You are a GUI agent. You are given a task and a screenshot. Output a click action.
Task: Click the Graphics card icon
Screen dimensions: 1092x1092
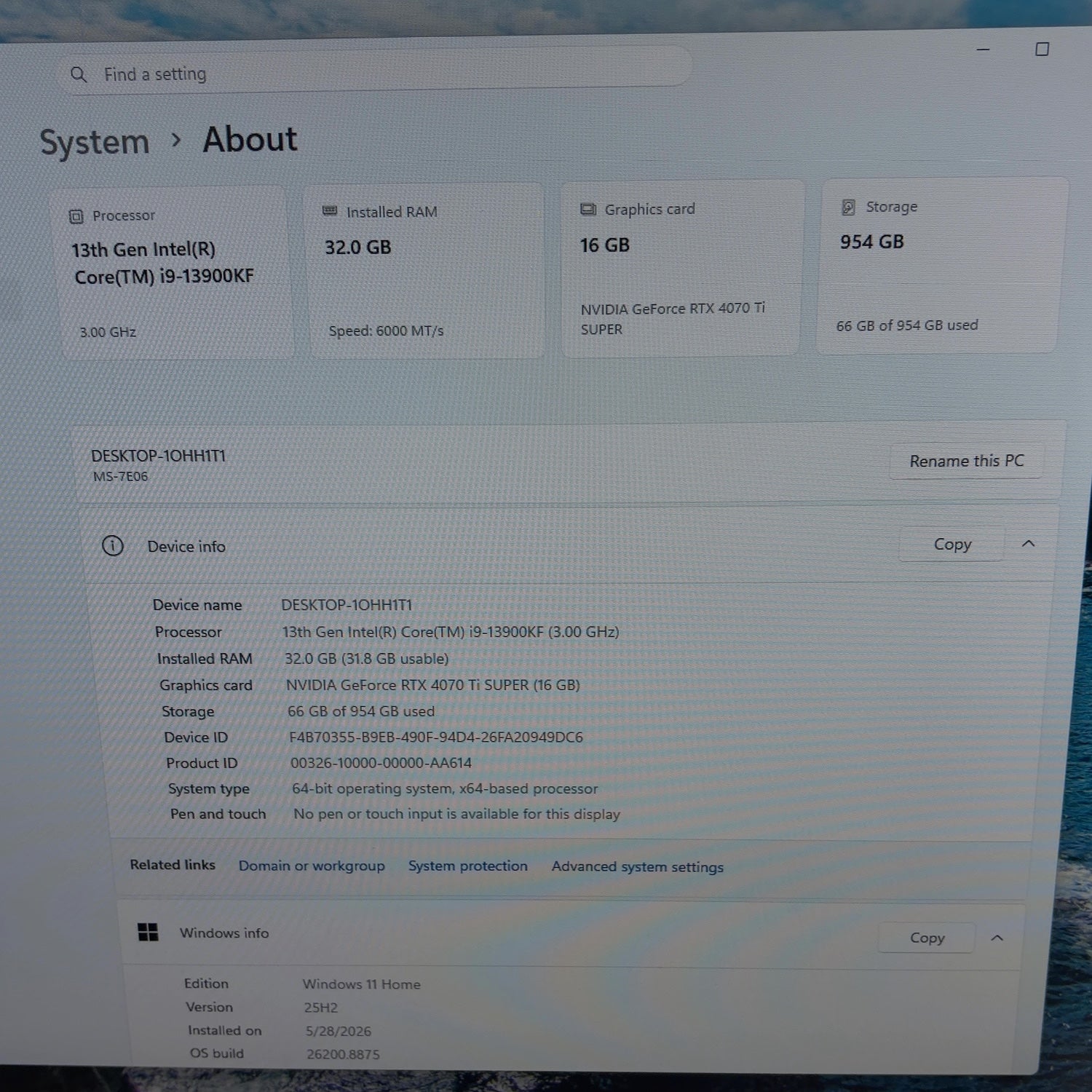coord(588,210)
